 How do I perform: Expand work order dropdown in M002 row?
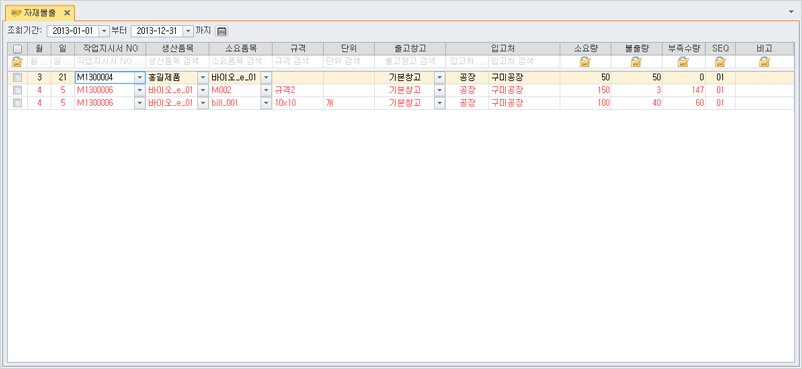coord(140,90)
